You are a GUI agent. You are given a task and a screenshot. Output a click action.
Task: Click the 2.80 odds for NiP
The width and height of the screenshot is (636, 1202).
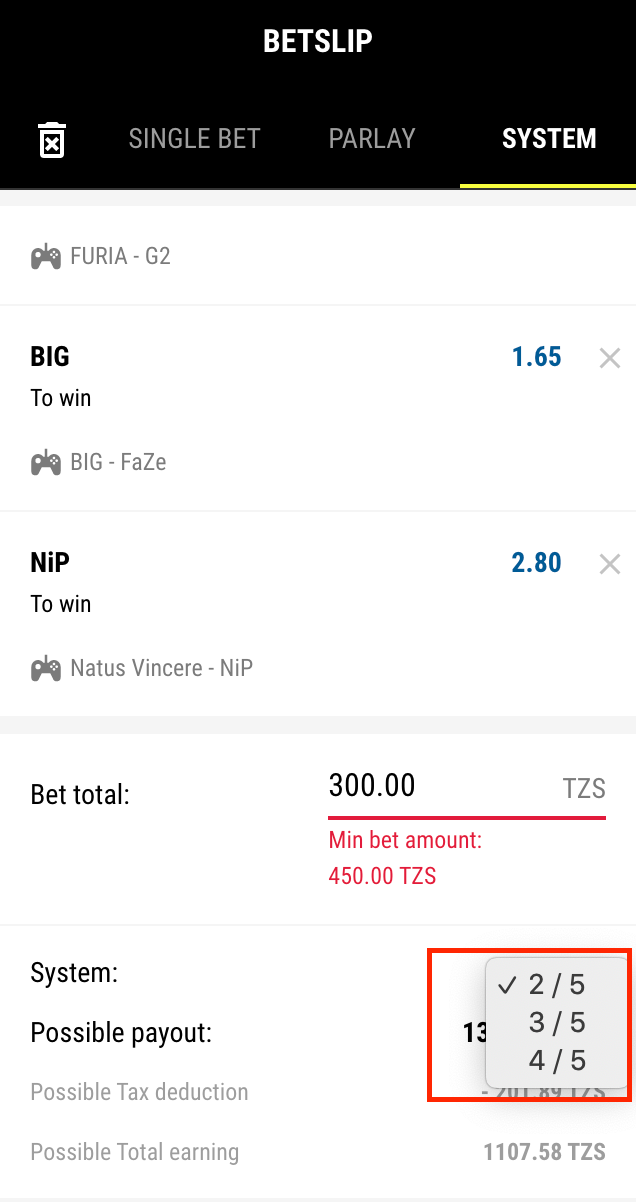point(537,563)
